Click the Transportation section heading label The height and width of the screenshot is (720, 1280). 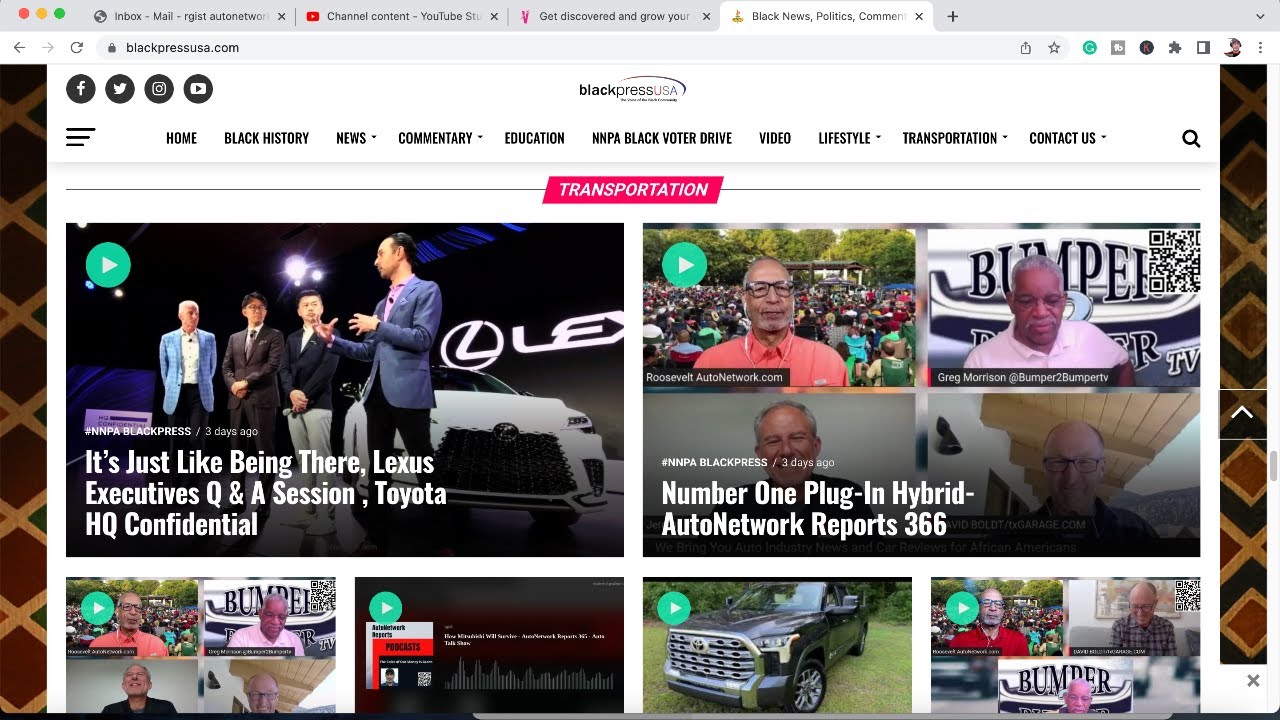tap(633, 189)
